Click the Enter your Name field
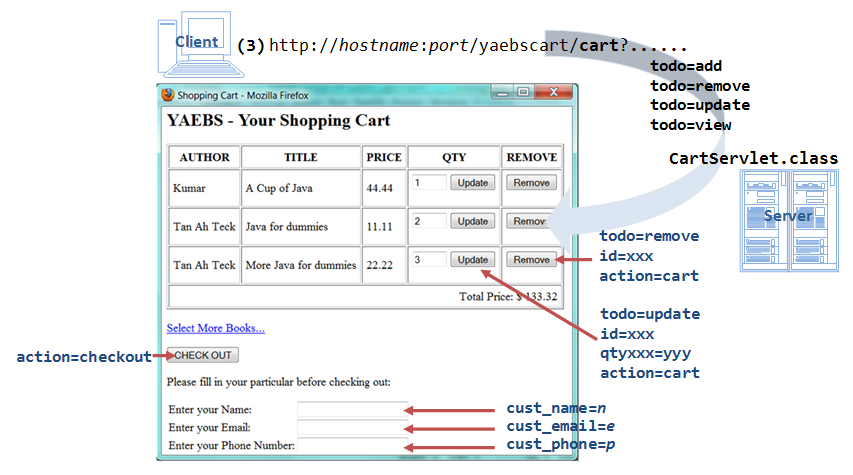Screen dimensions: 853x475 [352, 409]
